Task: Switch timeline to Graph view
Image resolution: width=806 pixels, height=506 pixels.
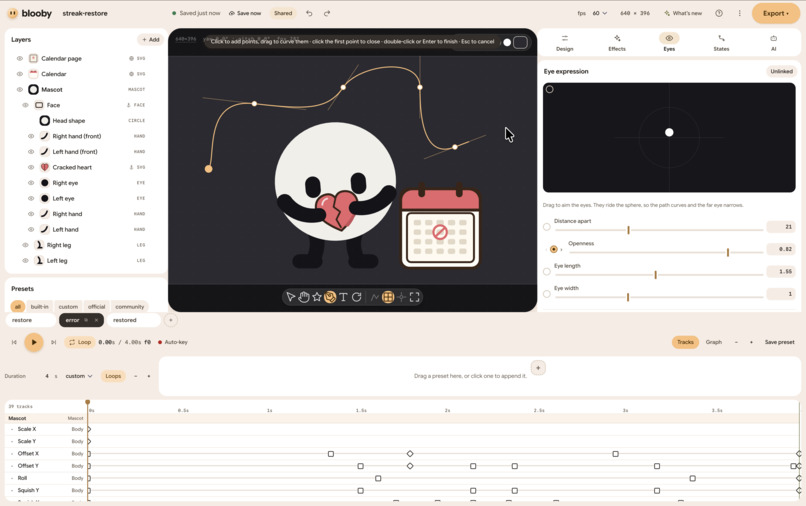Action: 713,342
